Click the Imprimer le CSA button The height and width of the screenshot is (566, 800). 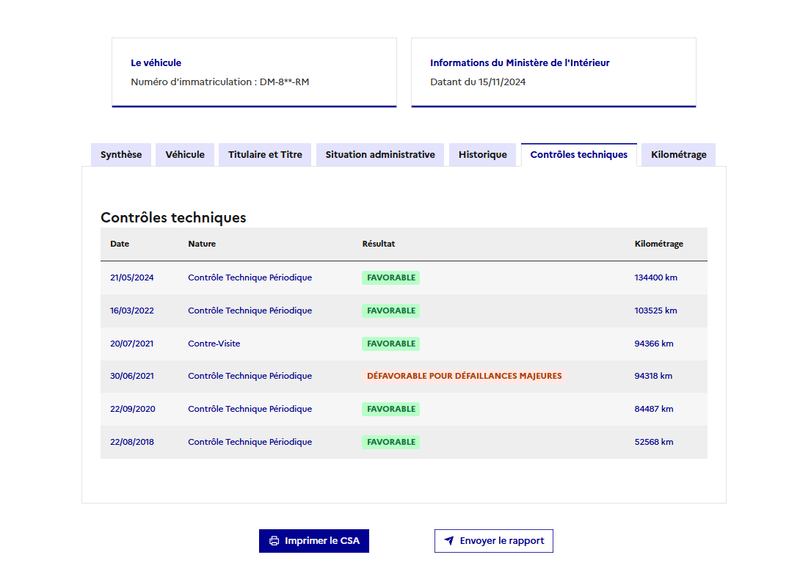[x=314, y=541]
